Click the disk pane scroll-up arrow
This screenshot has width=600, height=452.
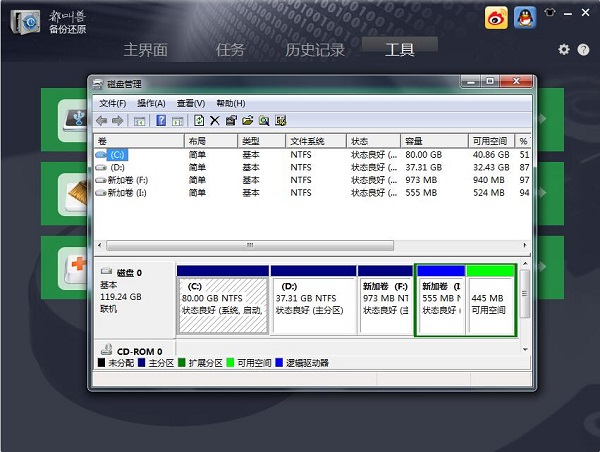525,264
